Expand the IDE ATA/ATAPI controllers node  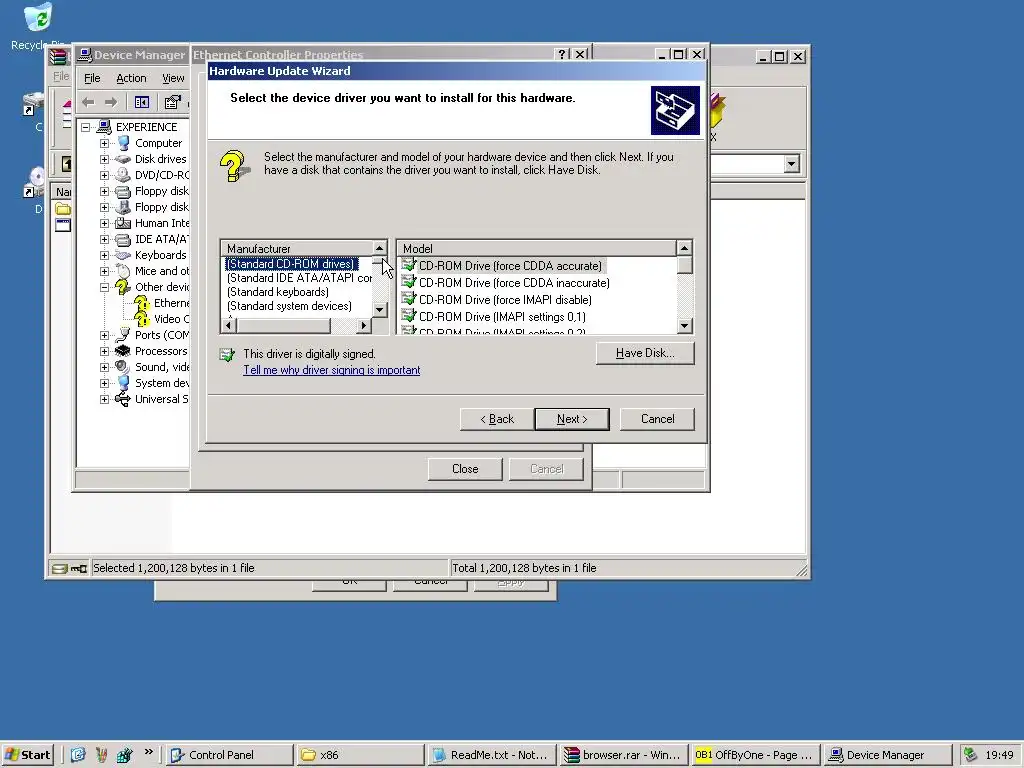pos(104,239)
